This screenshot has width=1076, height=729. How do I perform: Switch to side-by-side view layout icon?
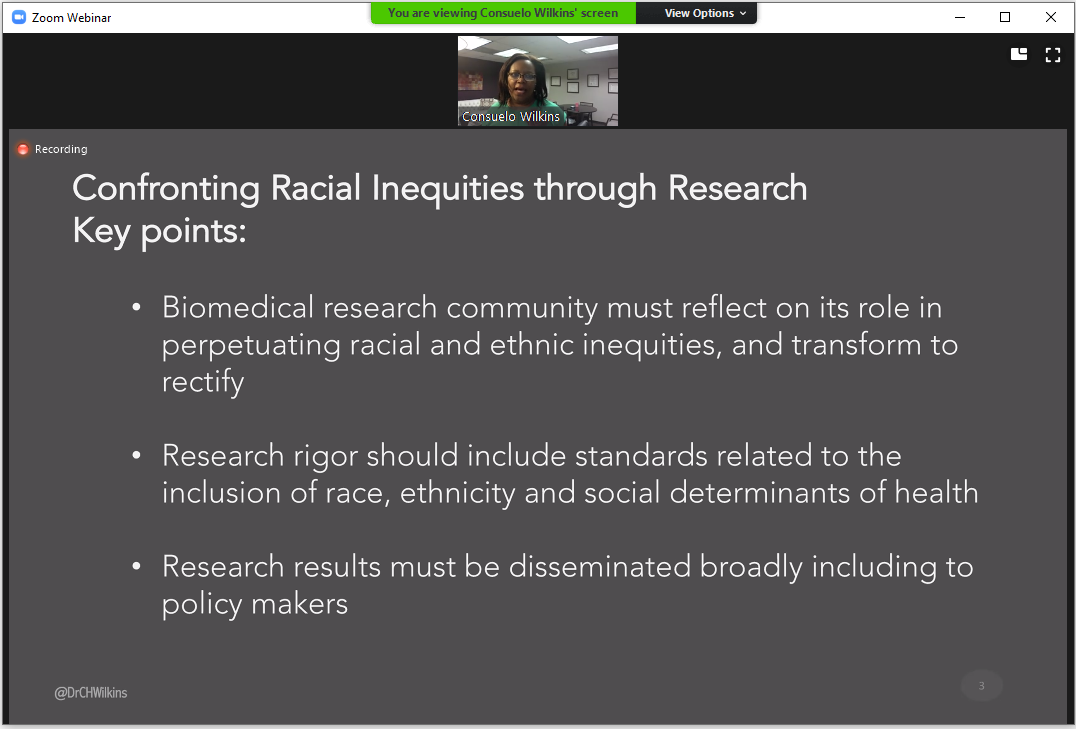1019,55
